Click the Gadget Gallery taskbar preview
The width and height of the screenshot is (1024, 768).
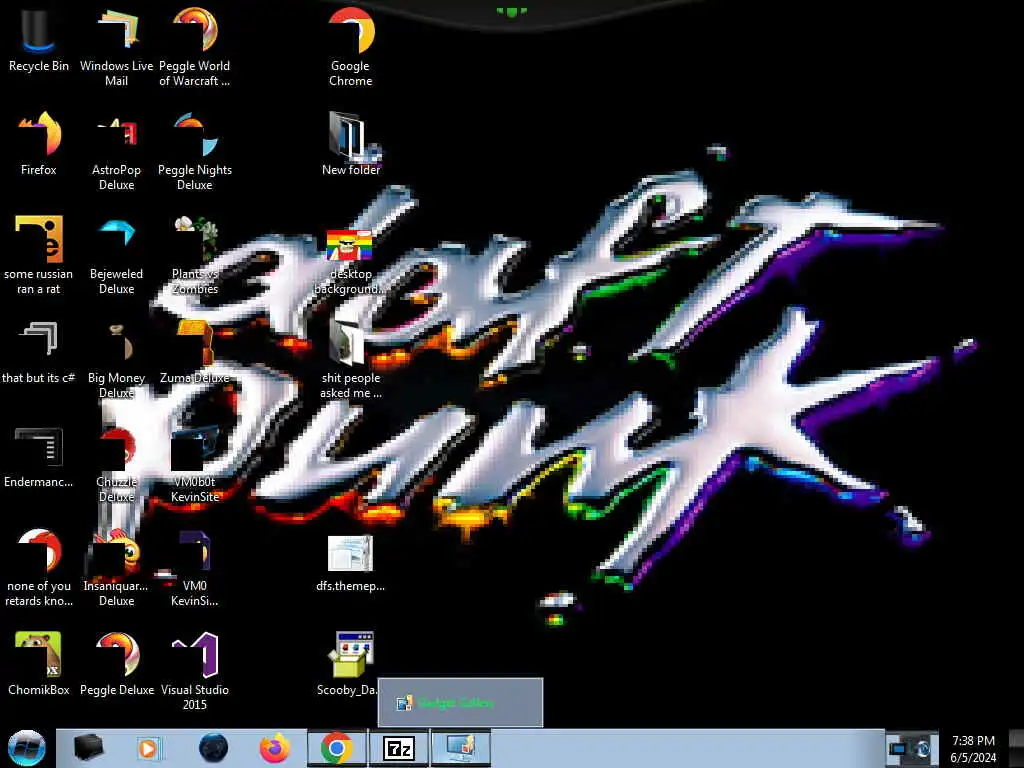pos(460,703)
